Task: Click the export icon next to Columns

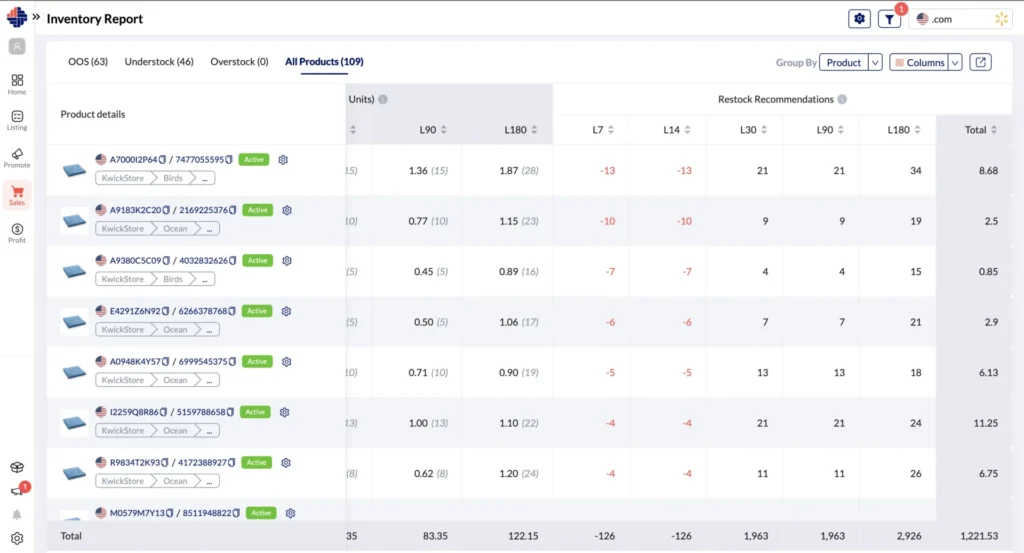Action: coord(980,62)
